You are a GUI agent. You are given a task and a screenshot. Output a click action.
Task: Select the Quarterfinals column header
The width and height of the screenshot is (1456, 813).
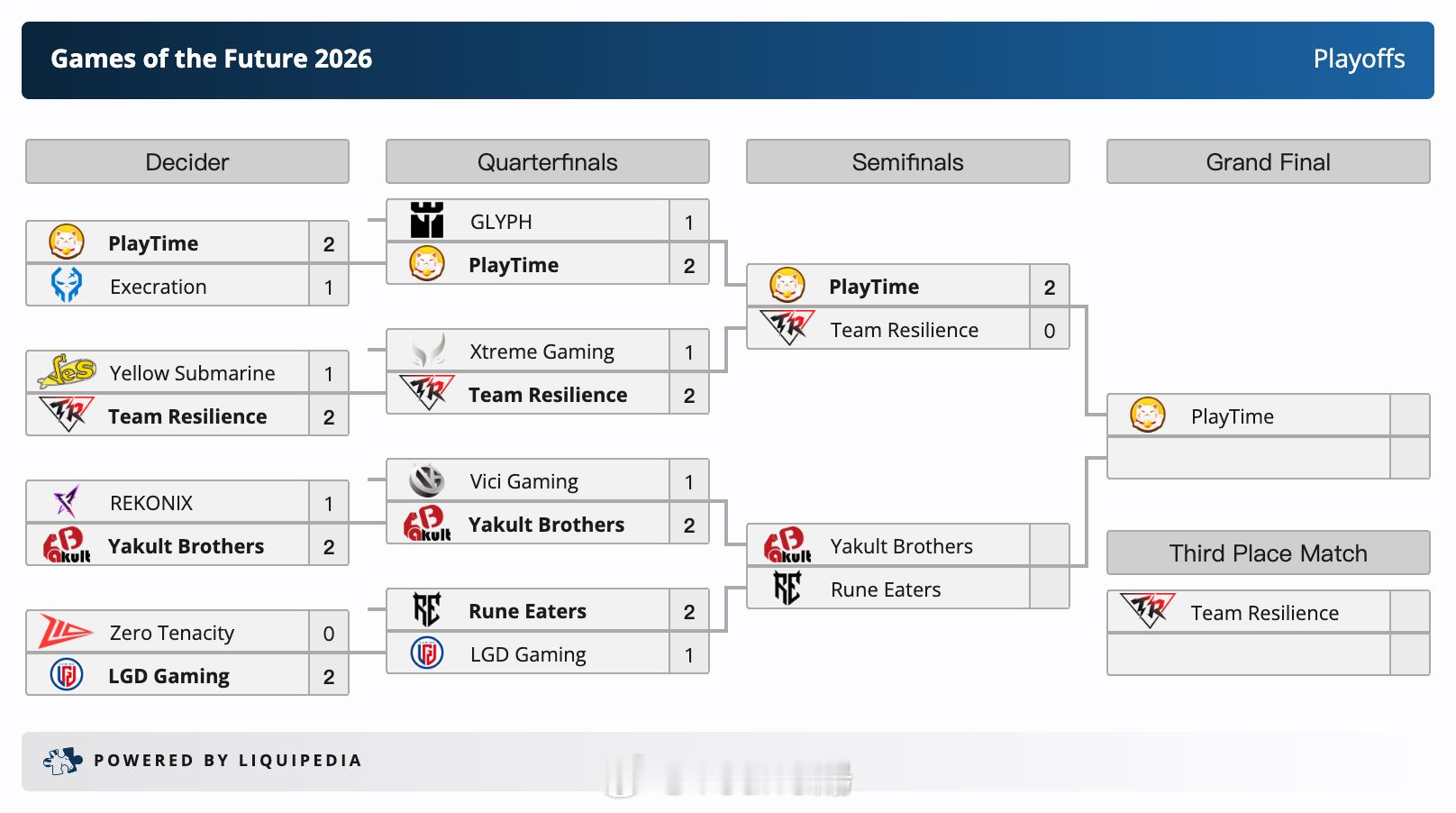point(548,161)
